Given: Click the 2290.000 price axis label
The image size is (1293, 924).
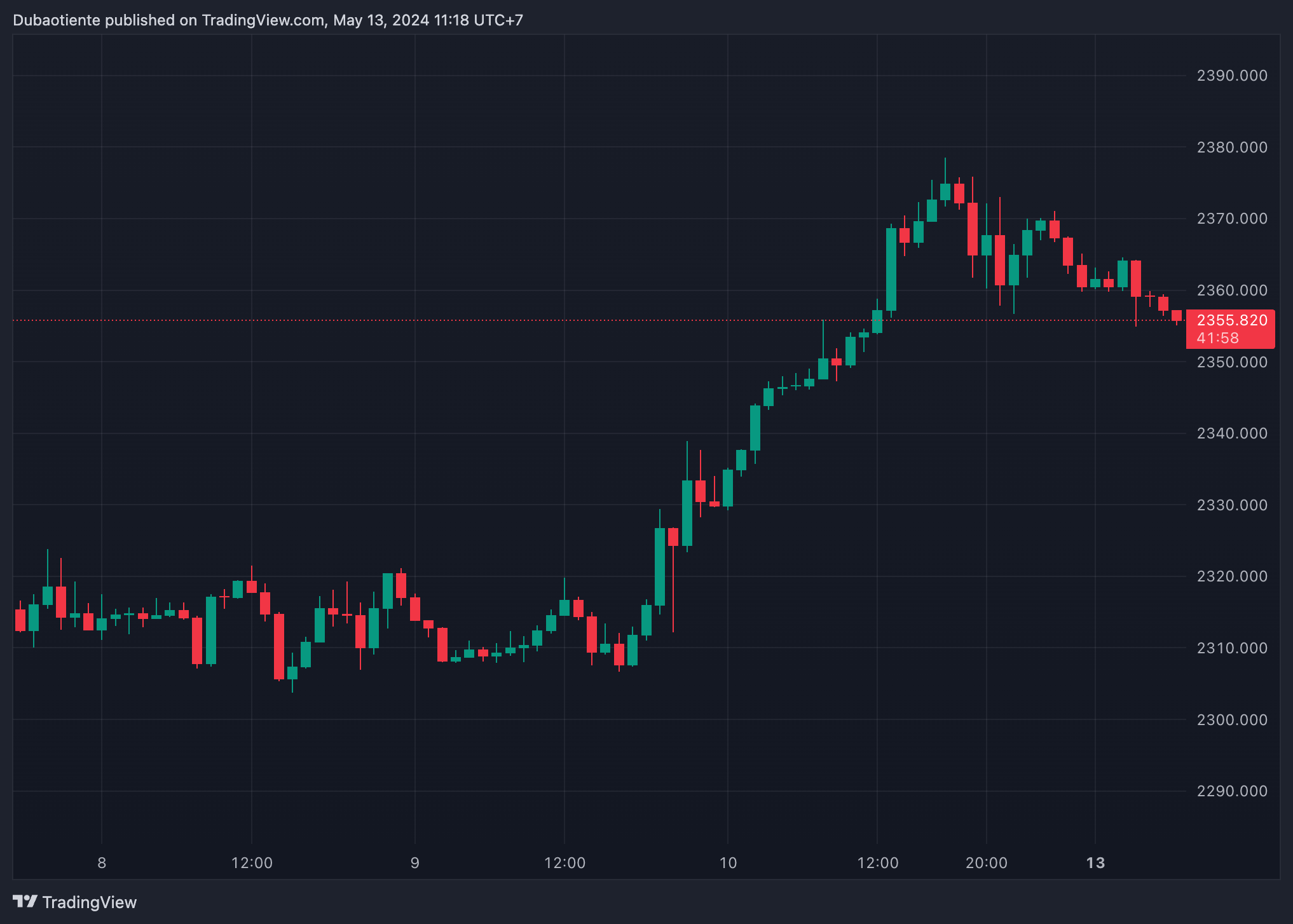Looking at the screenshot, I should (x=1232, y=791).
